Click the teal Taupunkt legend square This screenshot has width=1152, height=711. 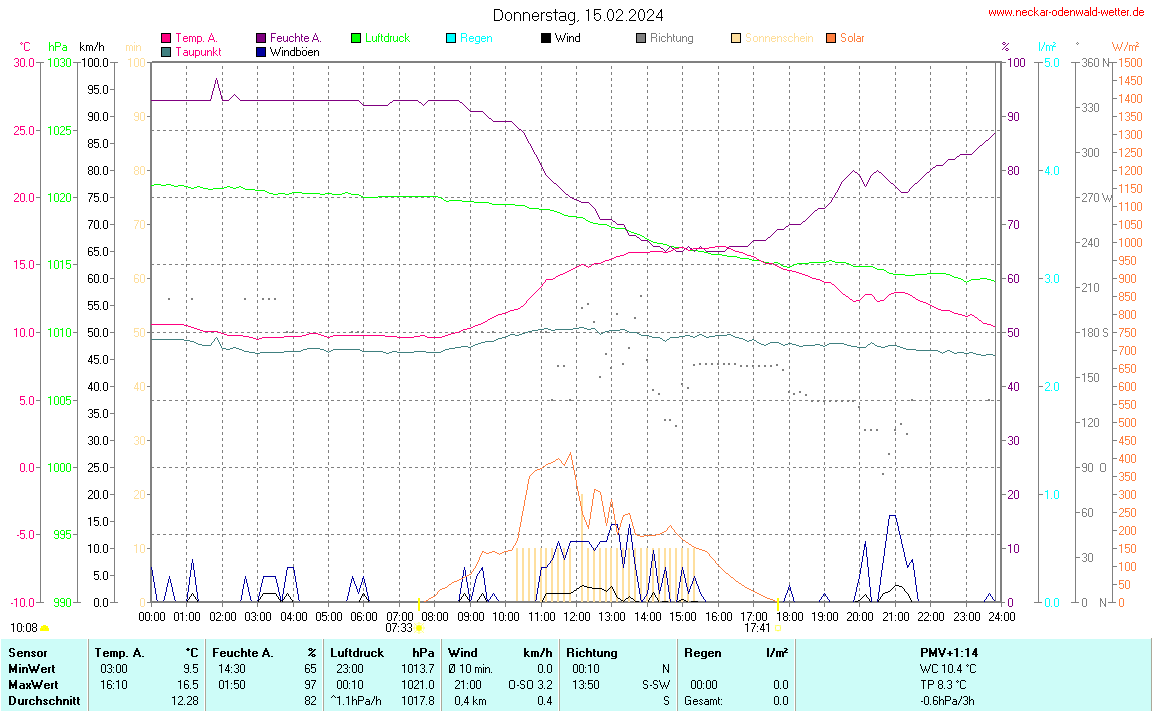click(166, 52)
